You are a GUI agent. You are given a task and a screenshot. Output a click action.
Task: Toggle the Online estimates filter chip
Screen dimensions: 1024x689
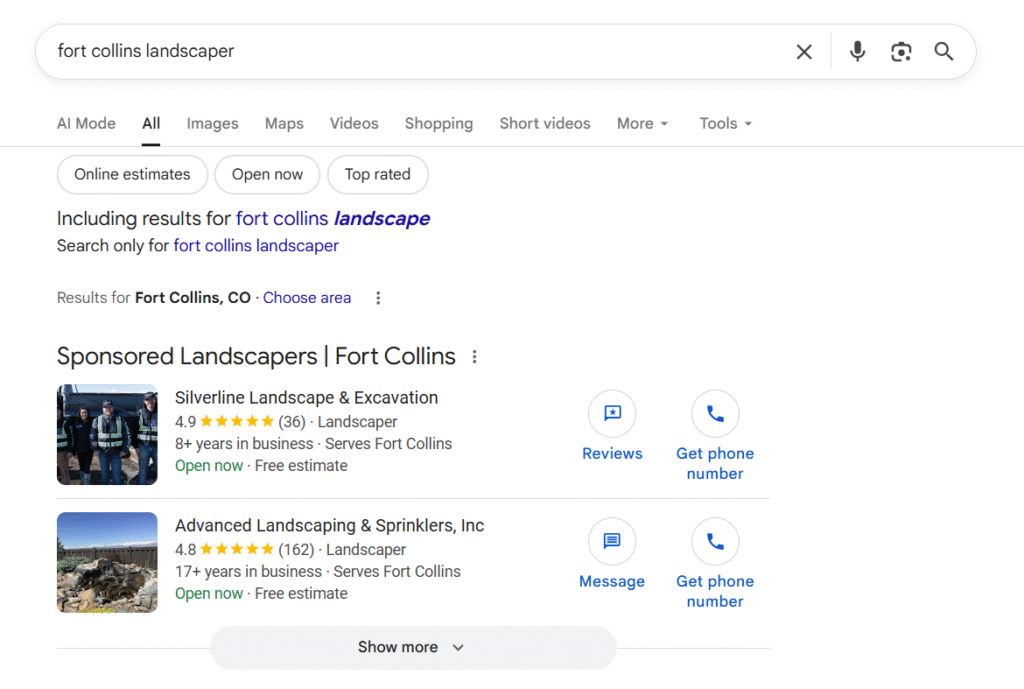point(132,174)
